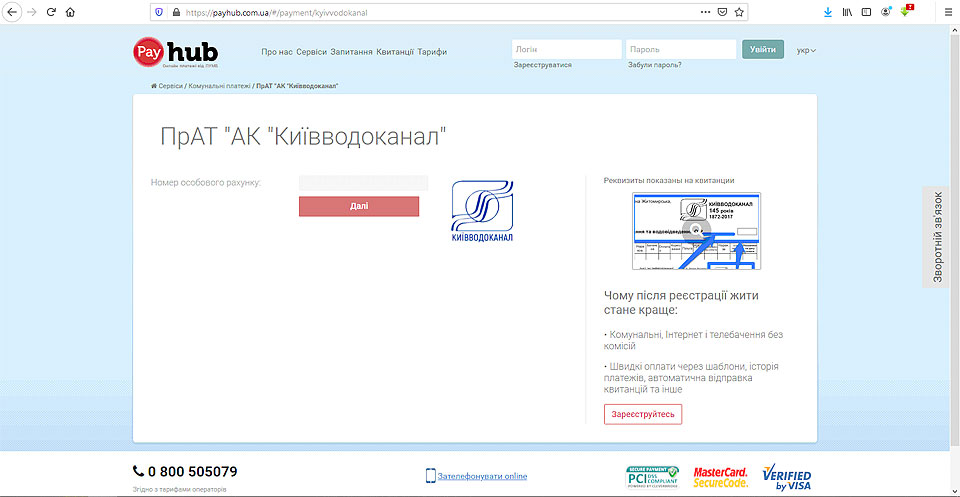The width and height of the screenshot is (960, 497).
Task: Click the red Далі button
Action: pos(359,206)
